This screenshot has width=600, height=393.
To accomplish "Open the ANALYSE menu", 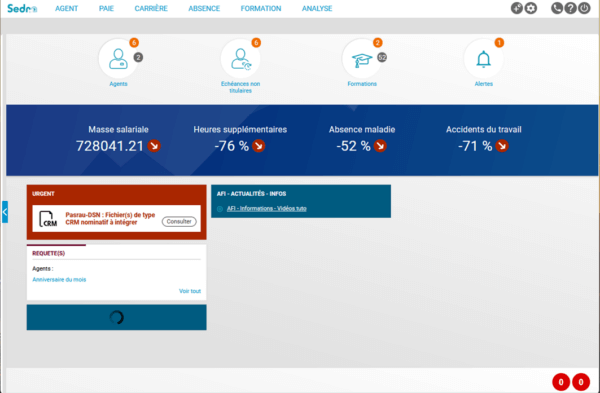I will [317, 8].
